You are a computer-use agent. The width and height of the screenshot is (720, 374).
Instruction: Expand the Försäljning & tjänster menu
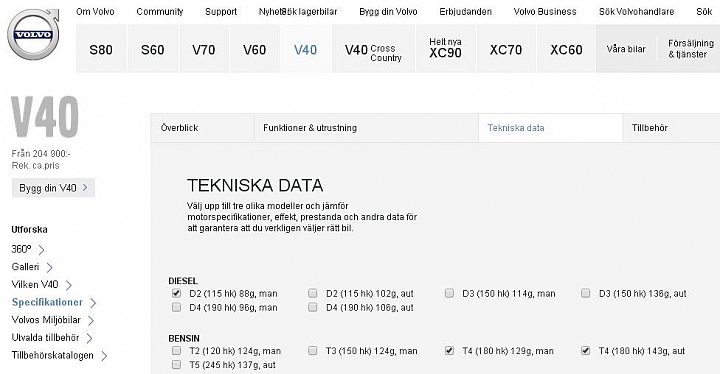click(x=691, y=49)
